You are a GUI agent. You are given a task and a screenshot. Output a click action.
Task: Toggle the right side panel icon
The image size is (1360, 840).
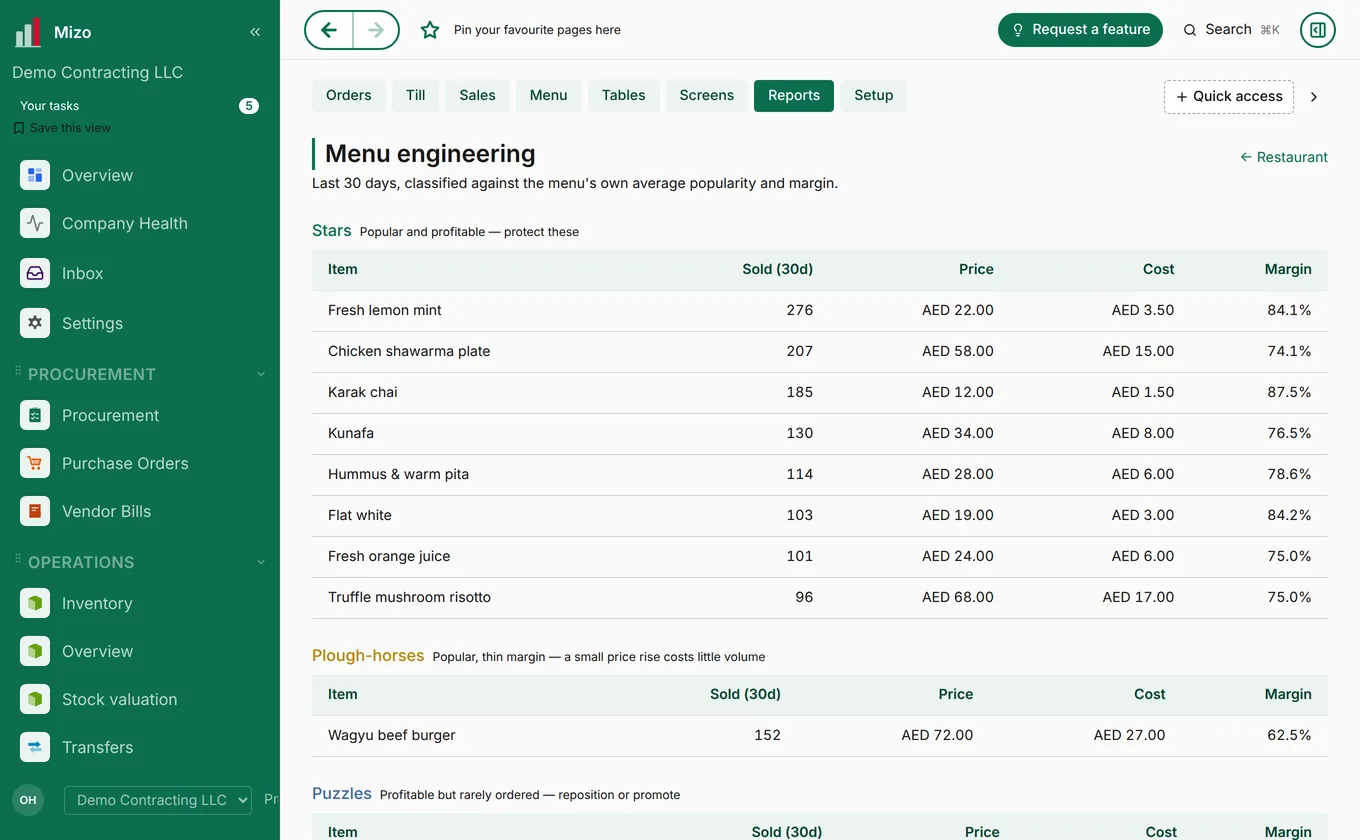(x=1318, y=30)
